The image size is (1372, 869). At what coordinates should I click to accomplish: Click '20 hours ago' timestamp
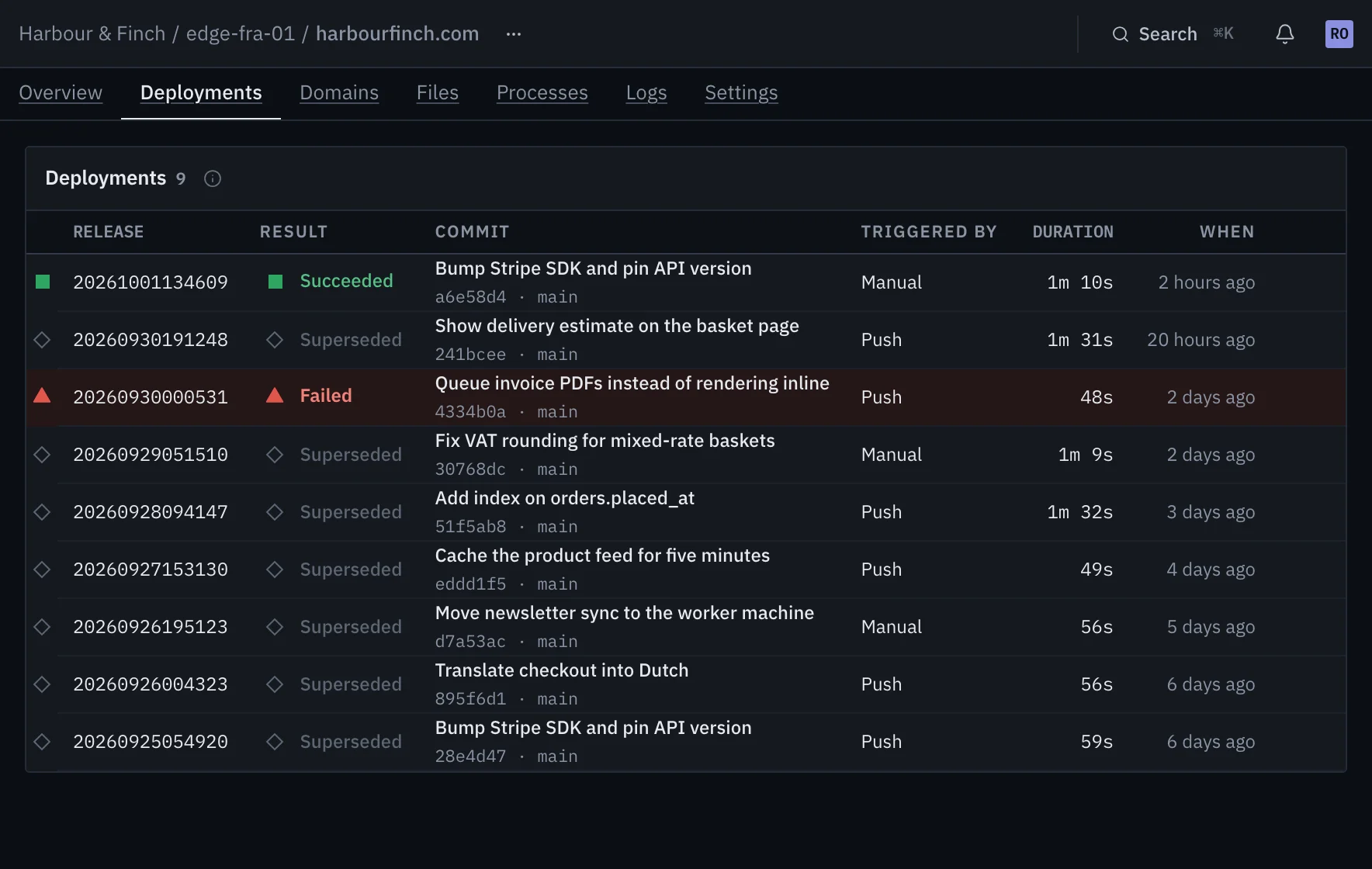[x=1200, y=340]
